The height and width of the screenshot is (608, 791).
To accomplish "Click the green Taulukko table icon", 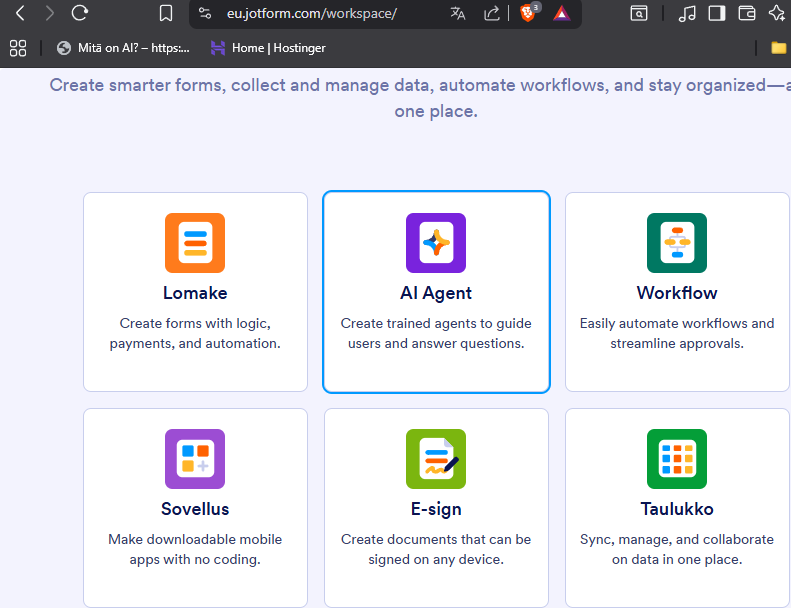I will pyautogui.click(x=677, y=459).
